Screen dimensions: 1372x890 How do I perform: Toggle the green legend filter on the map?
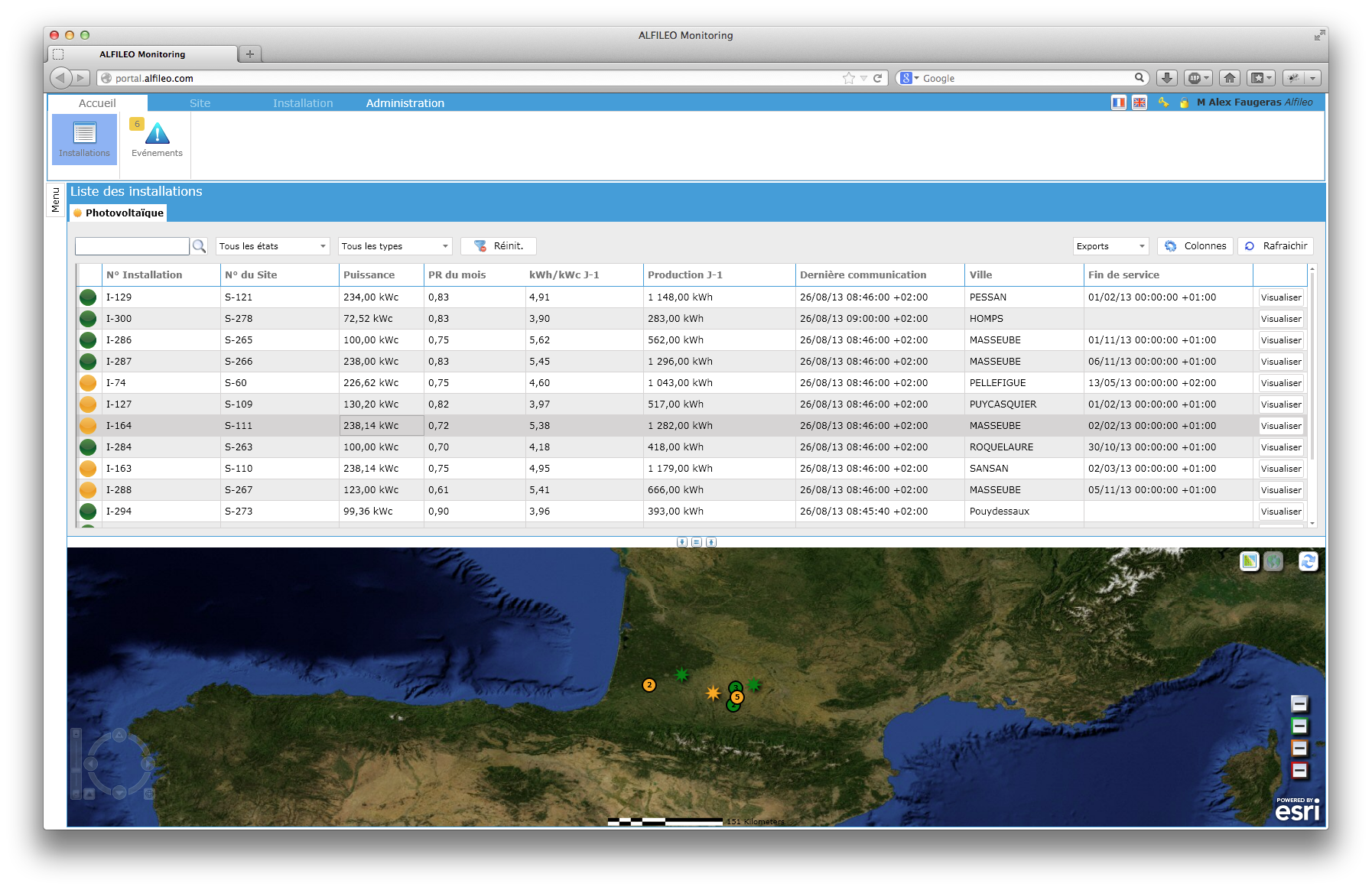tap(1299, 726)
